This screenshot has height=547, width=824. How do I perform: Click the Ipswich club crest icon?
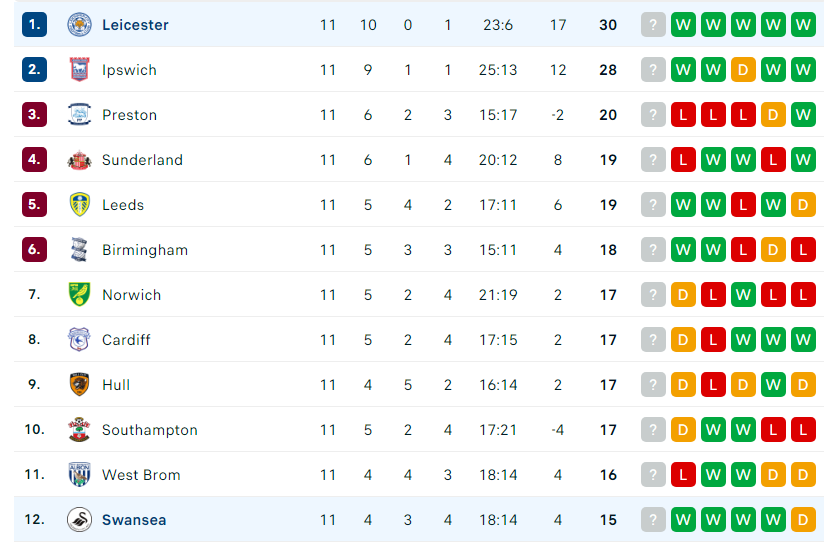pyautogui.click(x=79, y=69)
